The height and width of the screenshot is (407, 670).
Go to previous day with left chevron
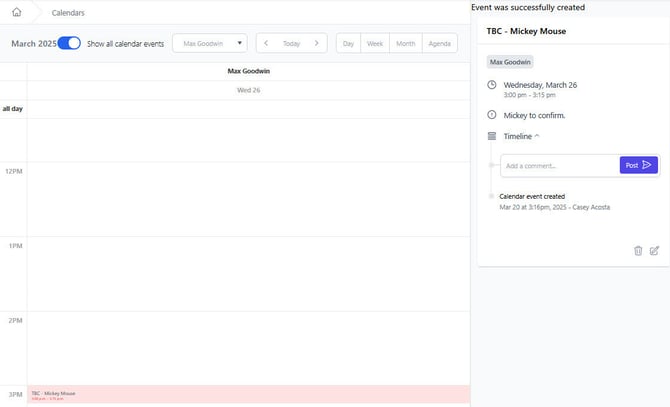pyautogui.click(x=266, y=43)
